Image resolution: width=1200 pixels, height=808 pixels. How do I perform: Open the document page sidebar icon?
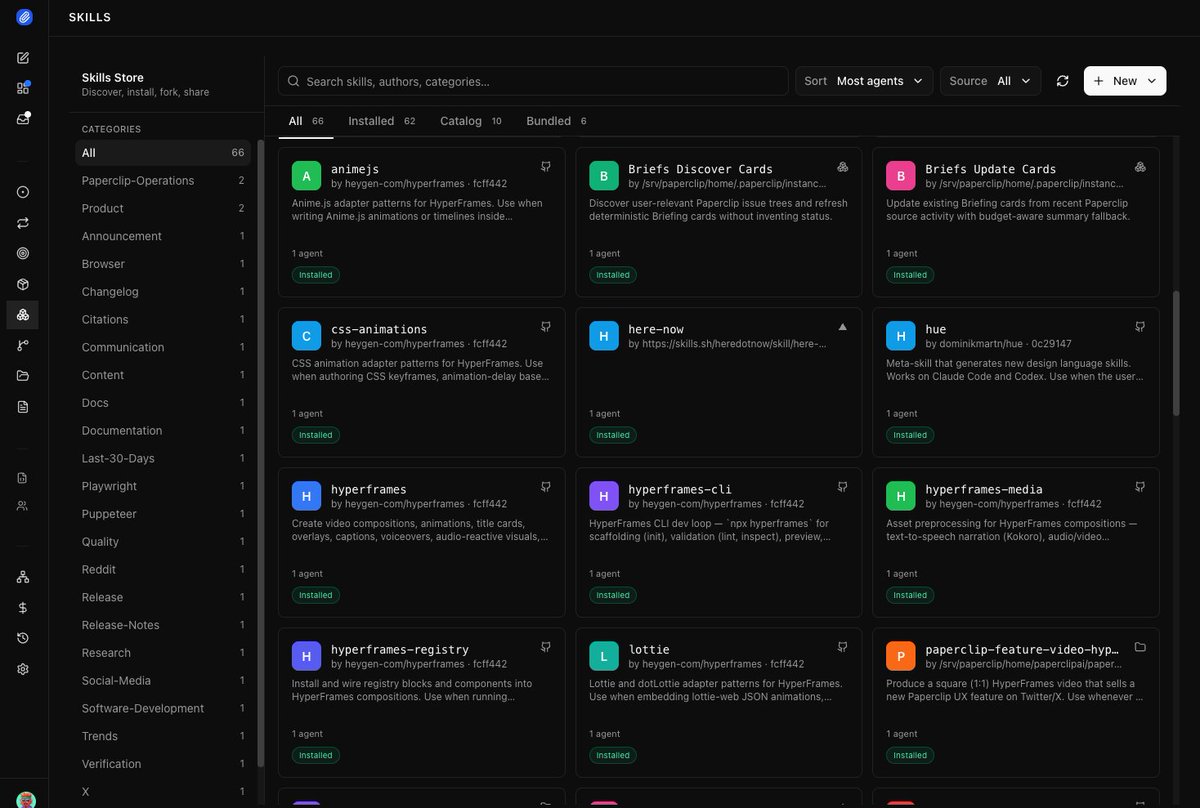click(x=23, y=406)
